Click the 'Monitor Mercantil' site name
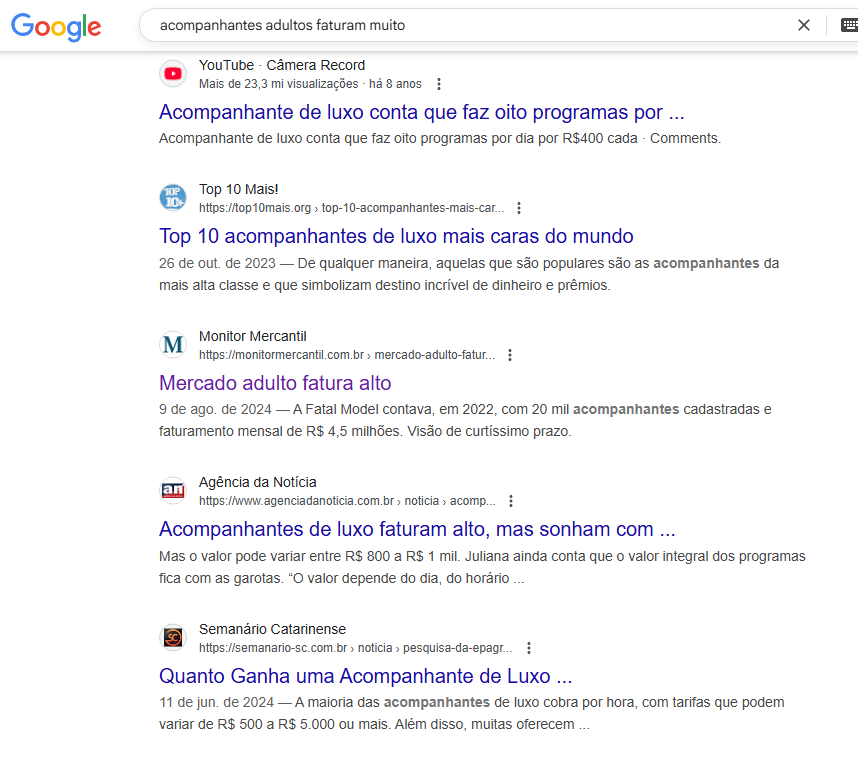This screenshot has height=763, width=858. click(x=253, y=336)
